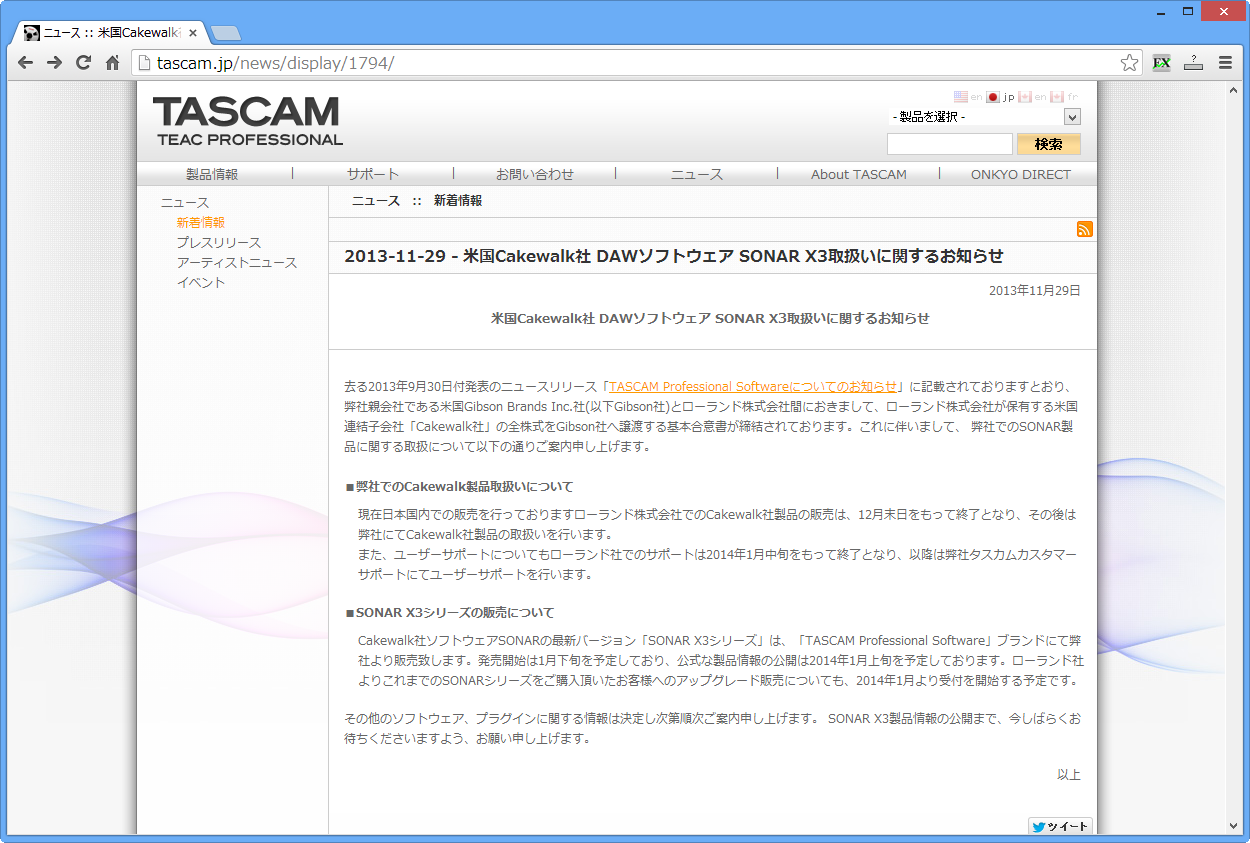Follow the TASCAM Professional Software announcement link

pos(753,386)
